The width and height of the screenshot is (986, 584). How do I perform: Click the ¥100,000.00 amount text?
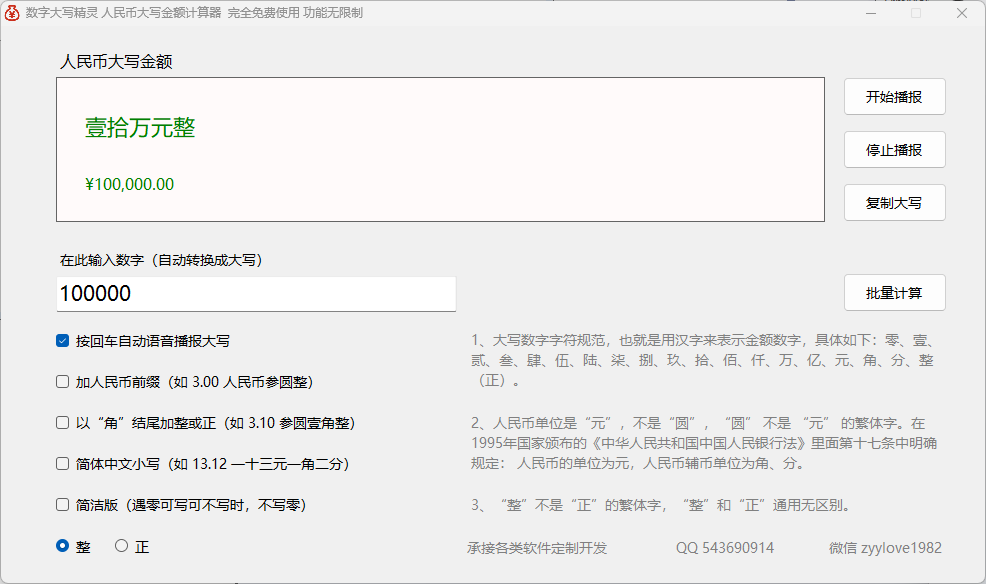coord(130,184)
